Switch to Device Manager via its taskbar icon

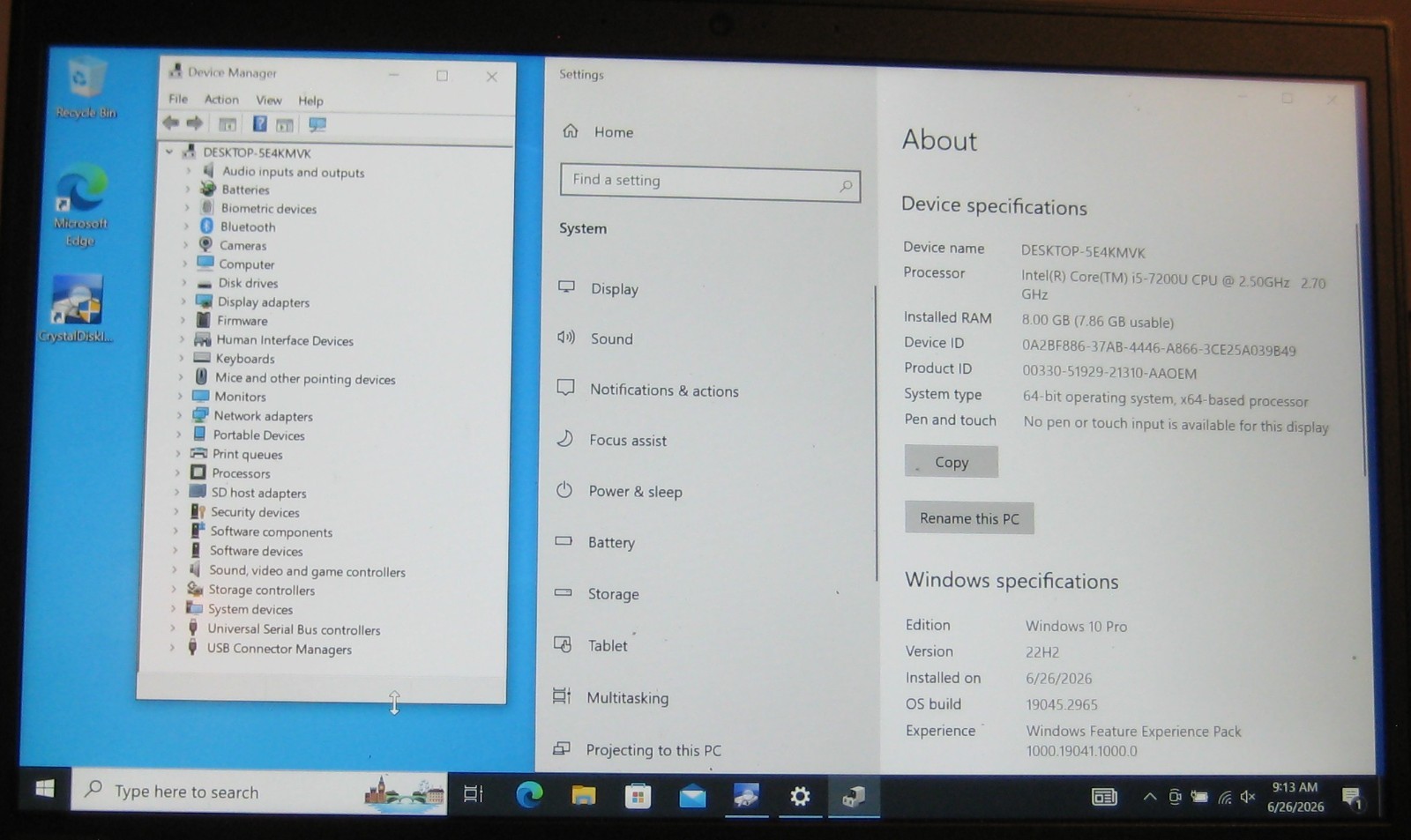(x=853, y=798)
